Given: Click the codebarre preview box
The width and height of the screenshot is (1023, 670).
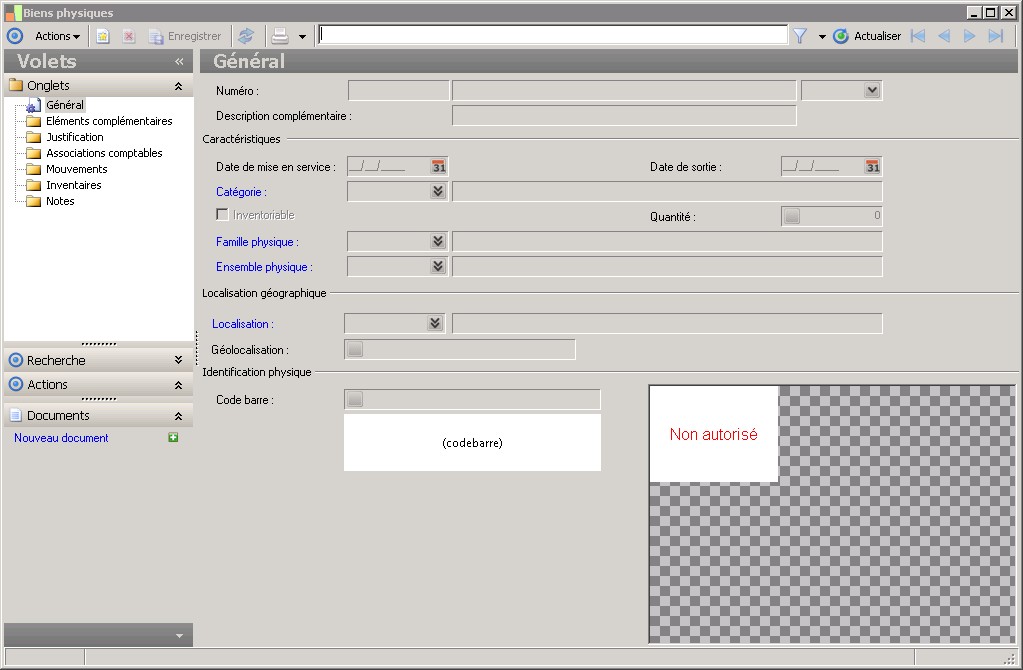Looking at the screenshot, I should (472, 442).
